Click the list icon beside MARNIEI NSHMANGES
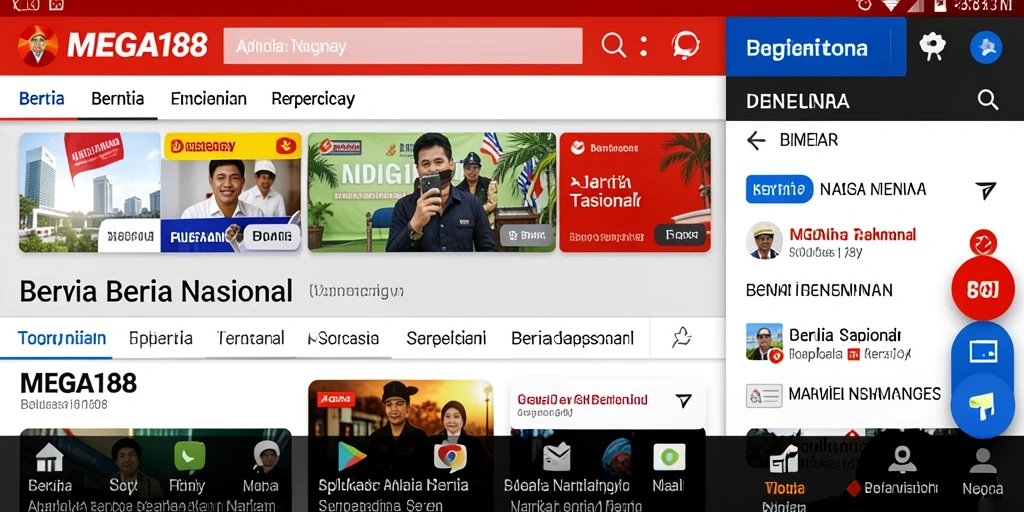The image size is (1024, 512). 764,395
